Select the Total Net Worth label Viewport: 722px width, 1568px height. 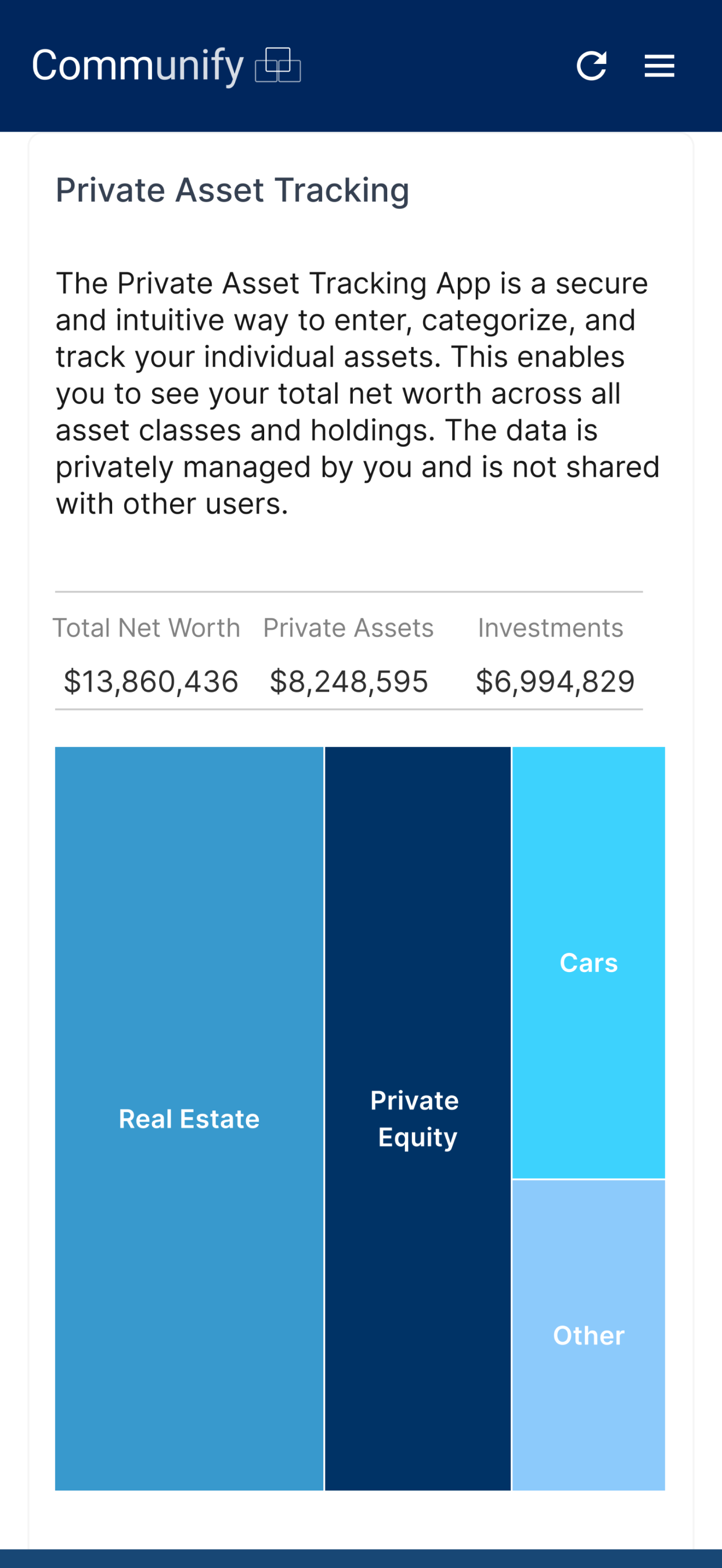click(x=147, y=628)
